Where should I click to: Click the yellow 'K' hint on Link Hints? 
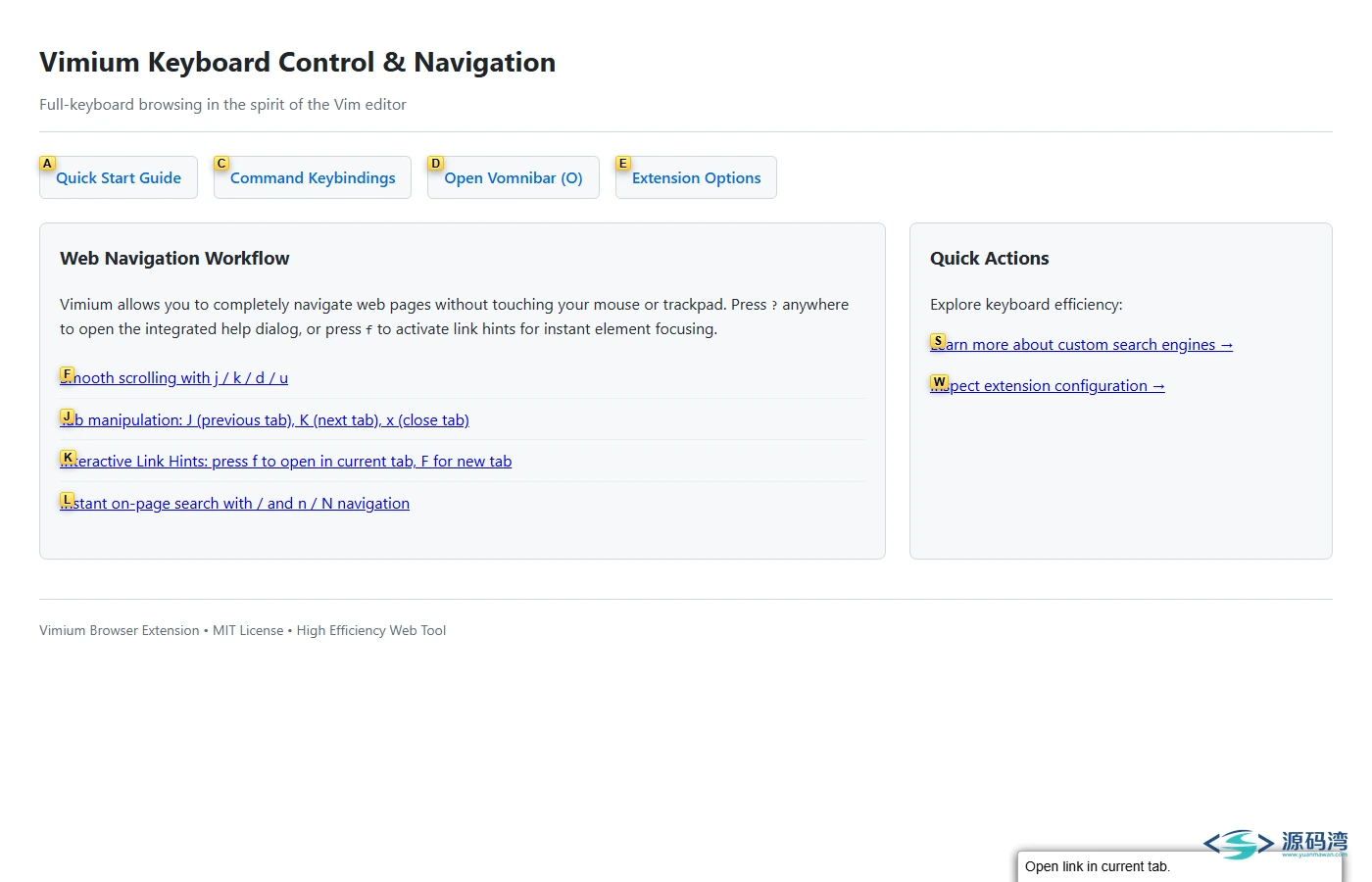68,458
